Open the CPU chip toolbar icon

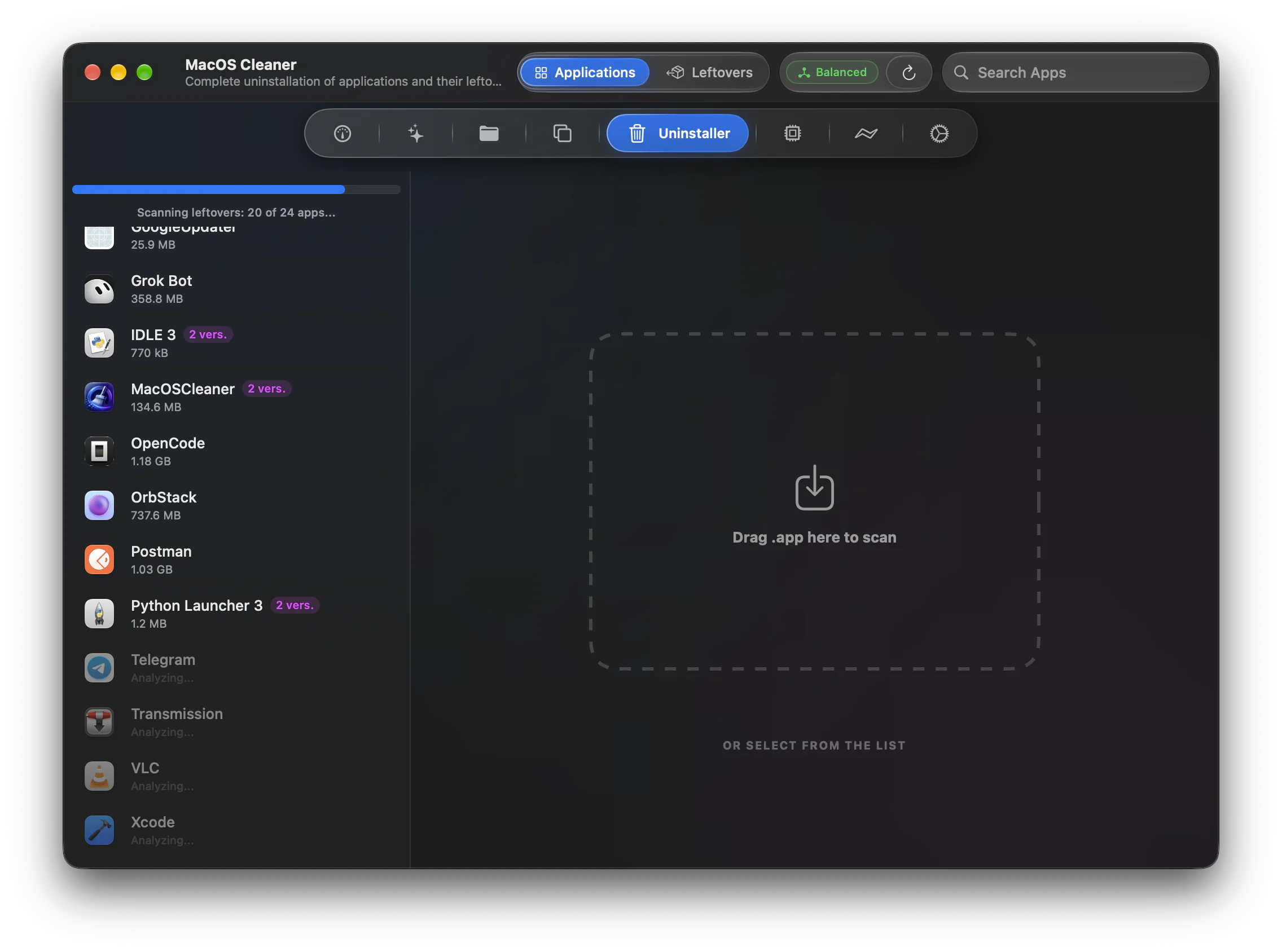793,134
